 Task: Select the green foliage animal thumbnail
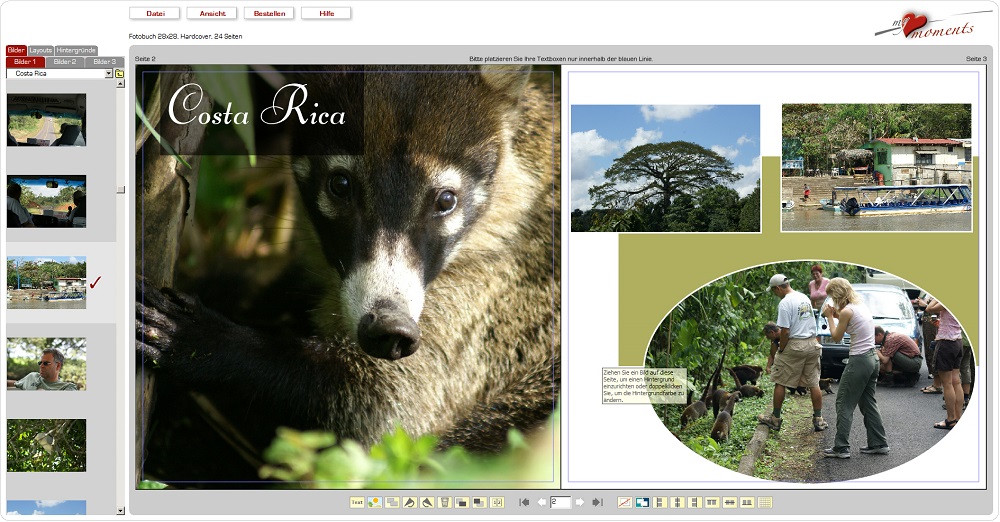(x=47, y=445)
